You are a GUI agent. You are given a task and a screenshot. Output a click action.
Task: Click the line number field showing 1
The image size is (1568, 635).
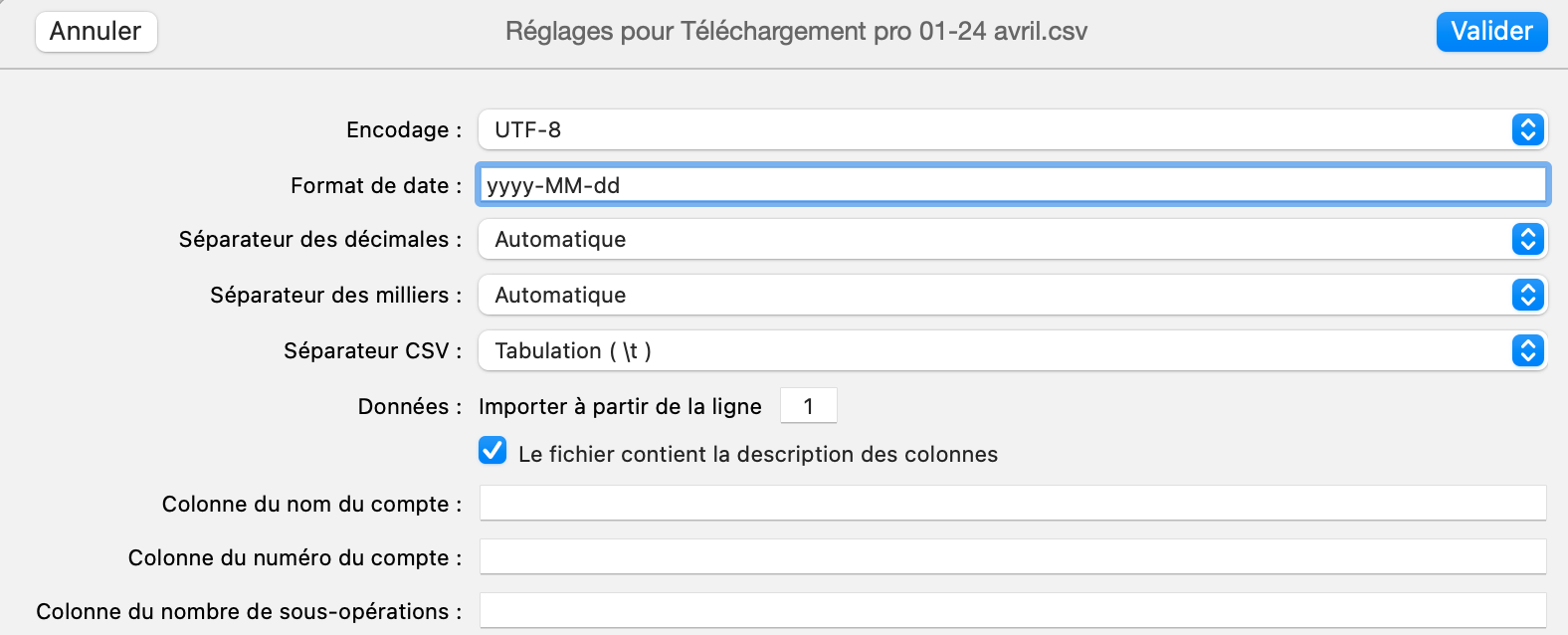click(x=807, y=405)
